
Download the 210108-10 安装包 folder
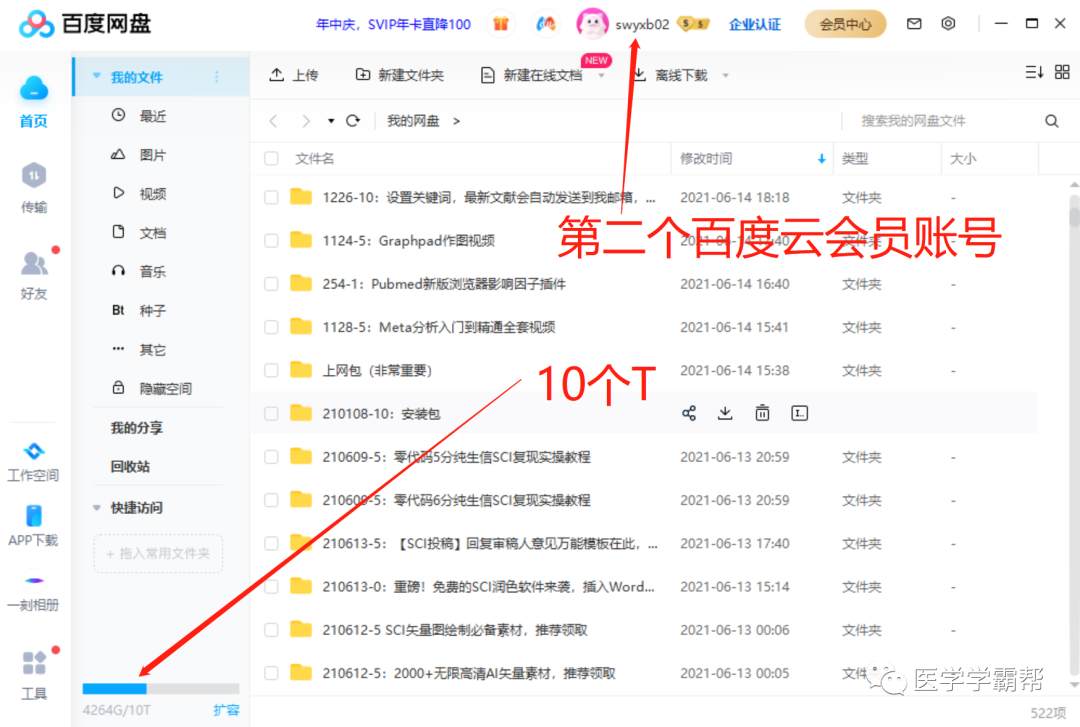click(x=725, y=413)
